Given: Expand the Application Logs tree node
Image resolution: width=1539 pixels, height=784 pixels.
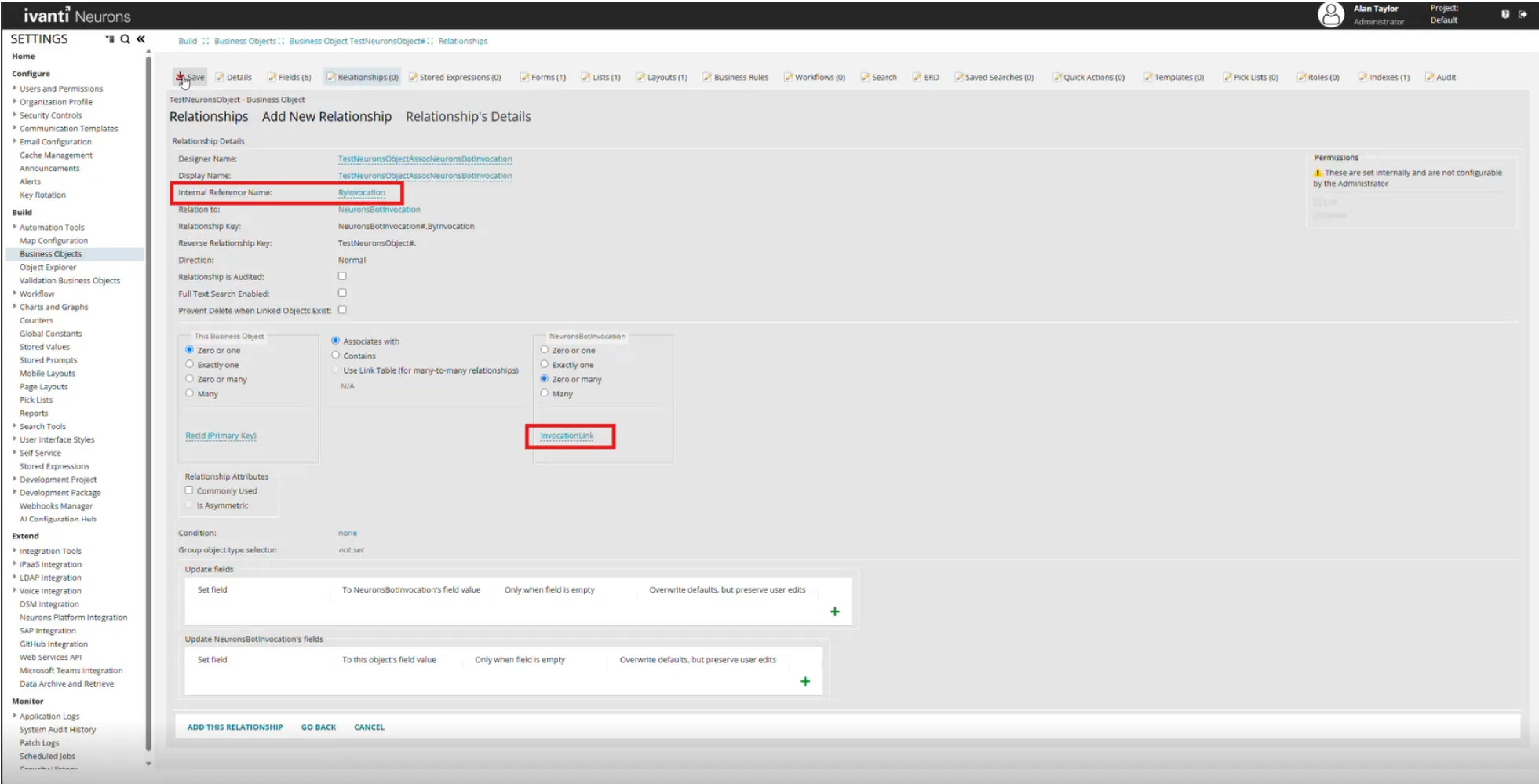Looking at the screenshot, I should click(15, 716).
